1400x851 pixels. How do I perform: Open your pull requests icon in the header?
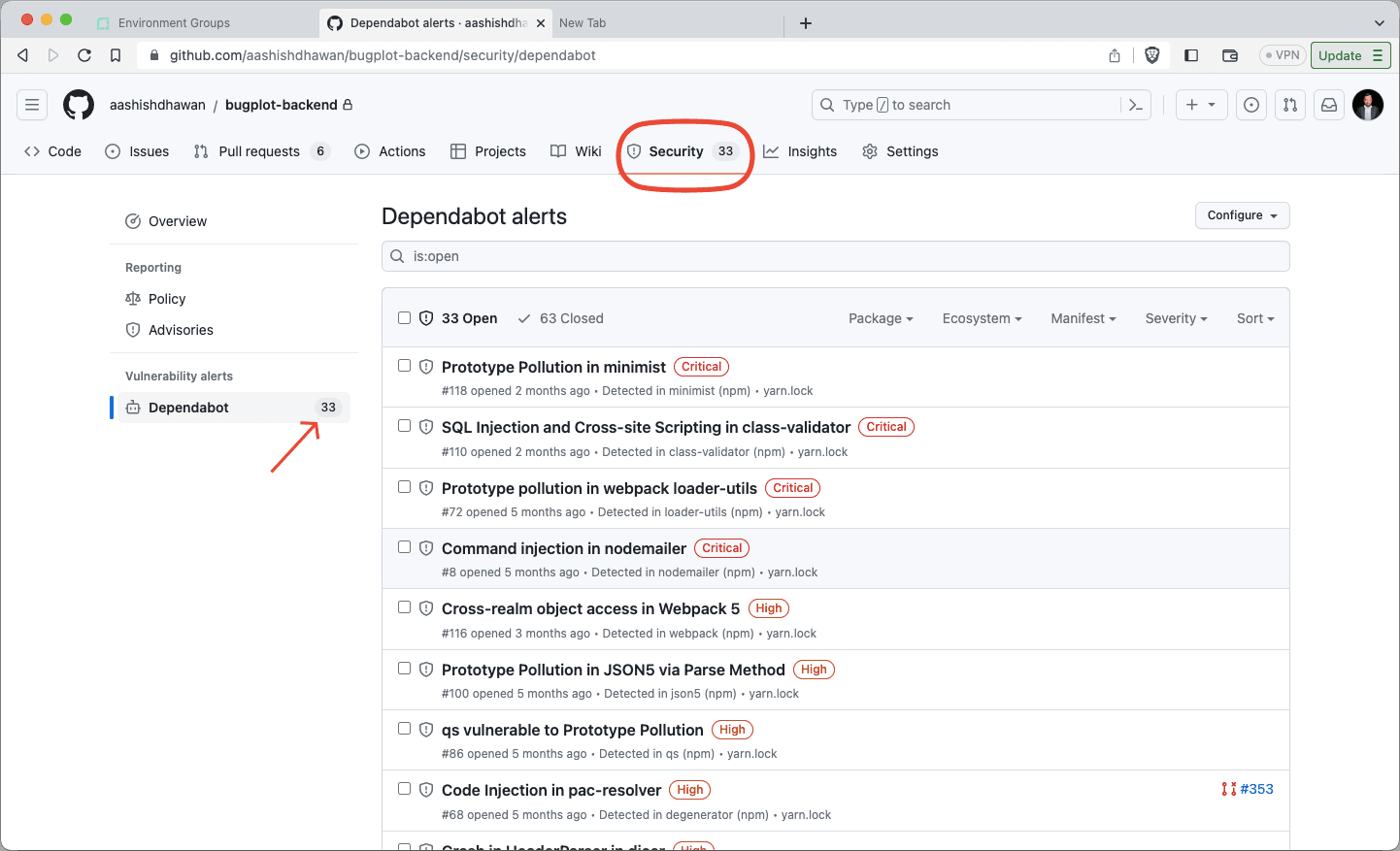click(1289, 105)
